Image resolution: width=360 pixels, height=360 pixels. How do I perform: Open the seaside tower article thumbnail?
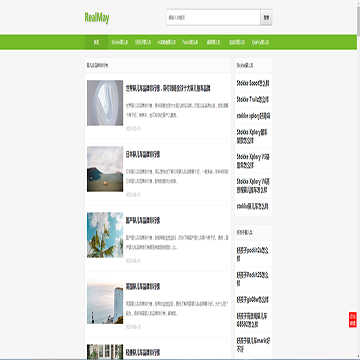(105, 301)
